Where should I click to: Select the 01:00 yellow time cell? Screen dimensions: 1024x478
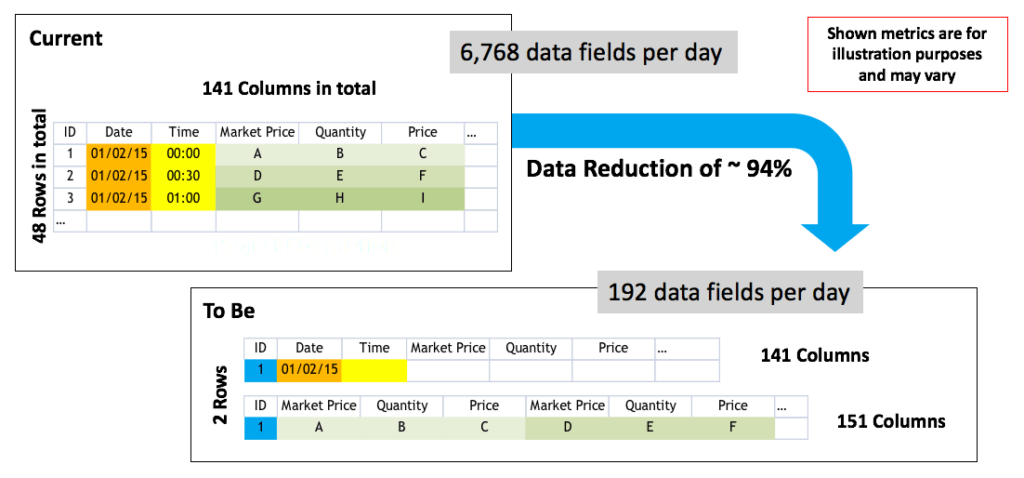pos(182,197)
